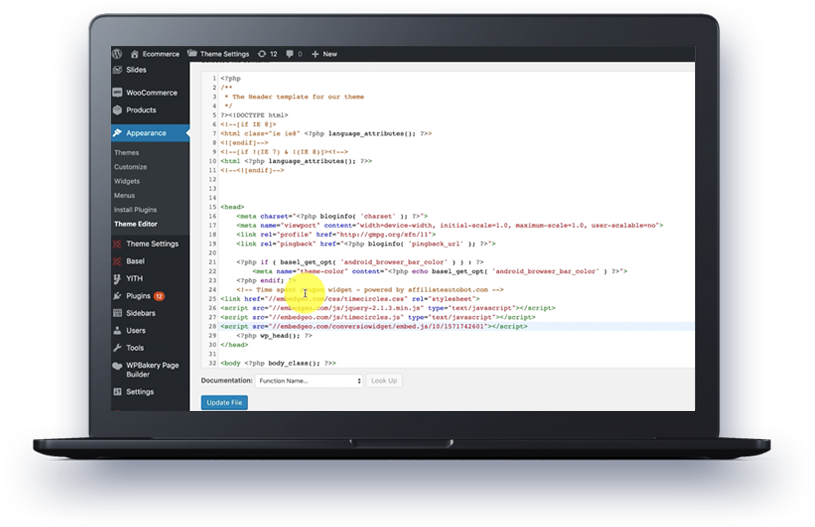Click the Look Up button

coord(384,380)
